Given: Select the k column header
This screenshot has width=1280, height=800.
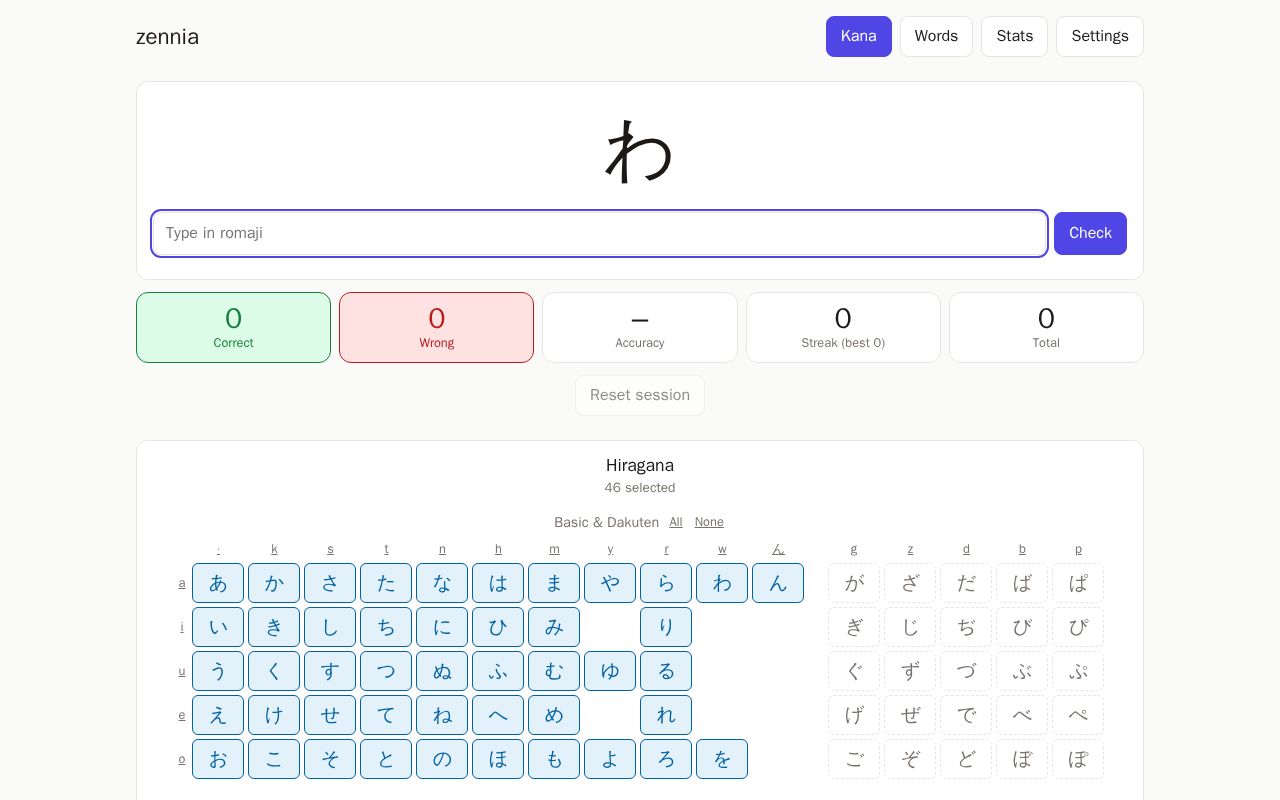Looking at the screenshot, I should [274, 549].
